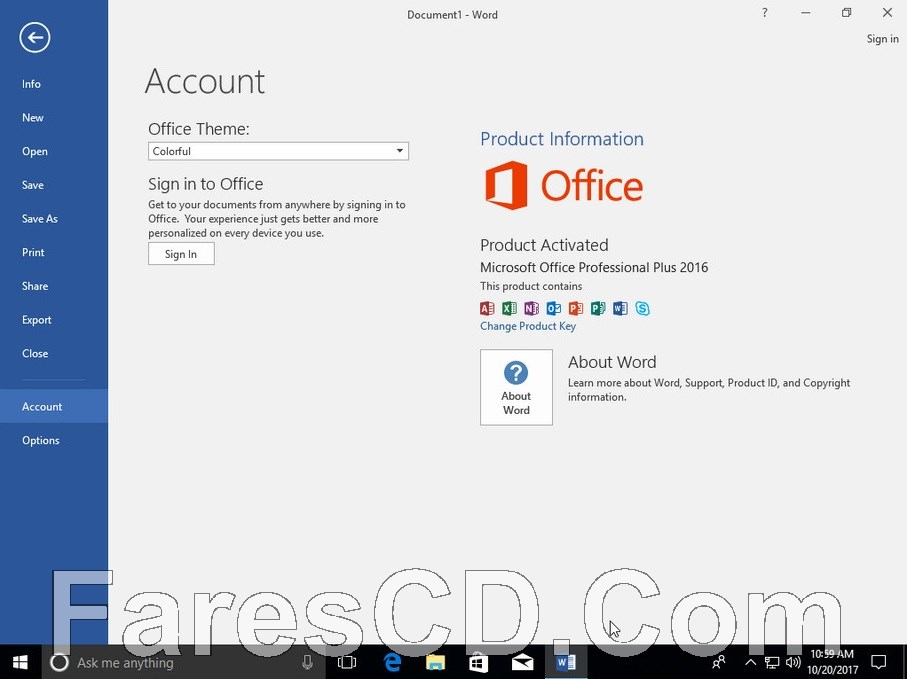Click the Sign In button

coord(181,254)
